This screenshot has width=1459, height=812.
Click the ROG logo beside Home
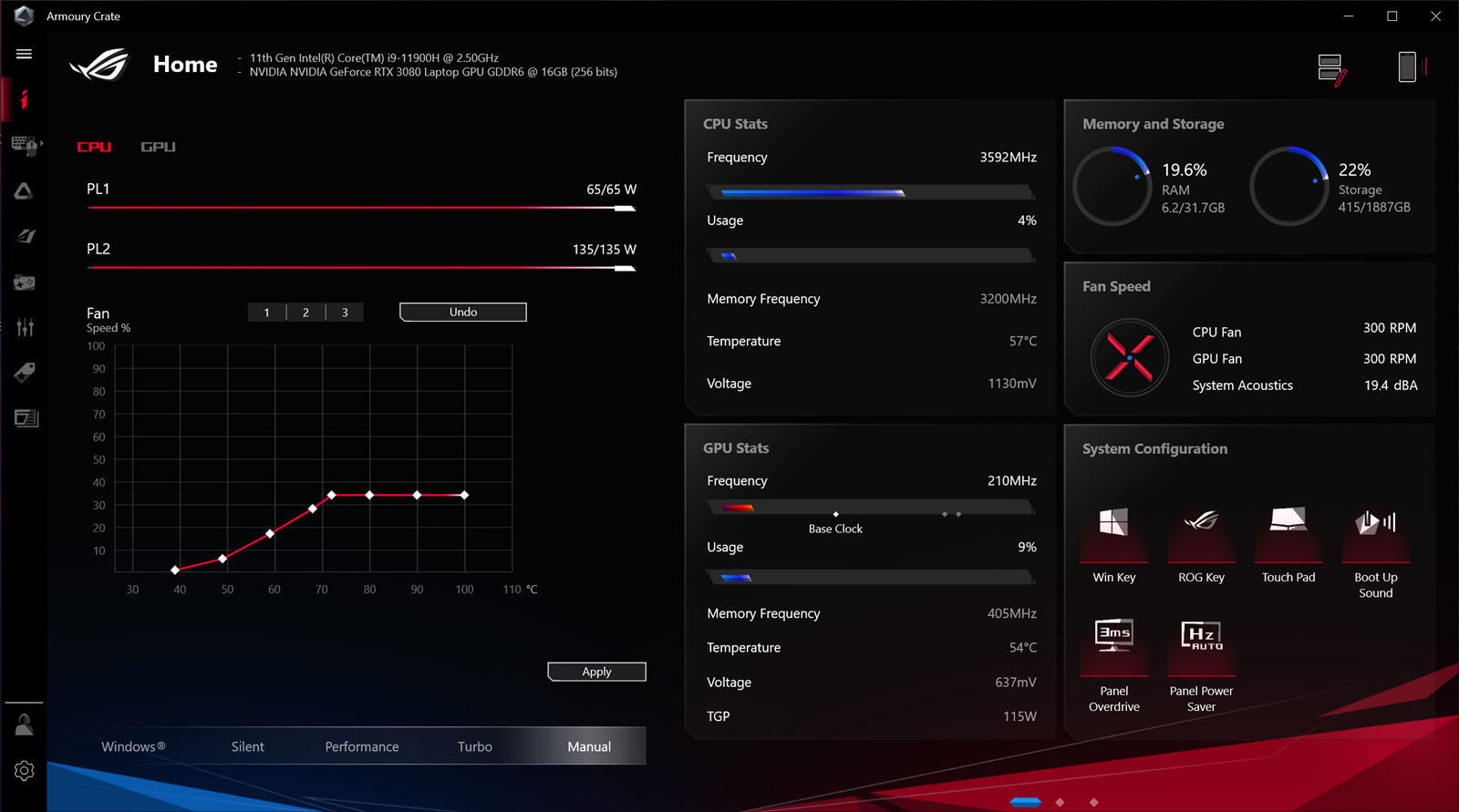pos(99,65)
